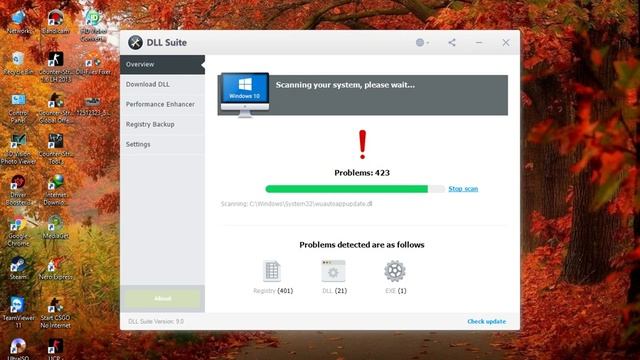Close the DLL Suite window

[x=506, y=42]
